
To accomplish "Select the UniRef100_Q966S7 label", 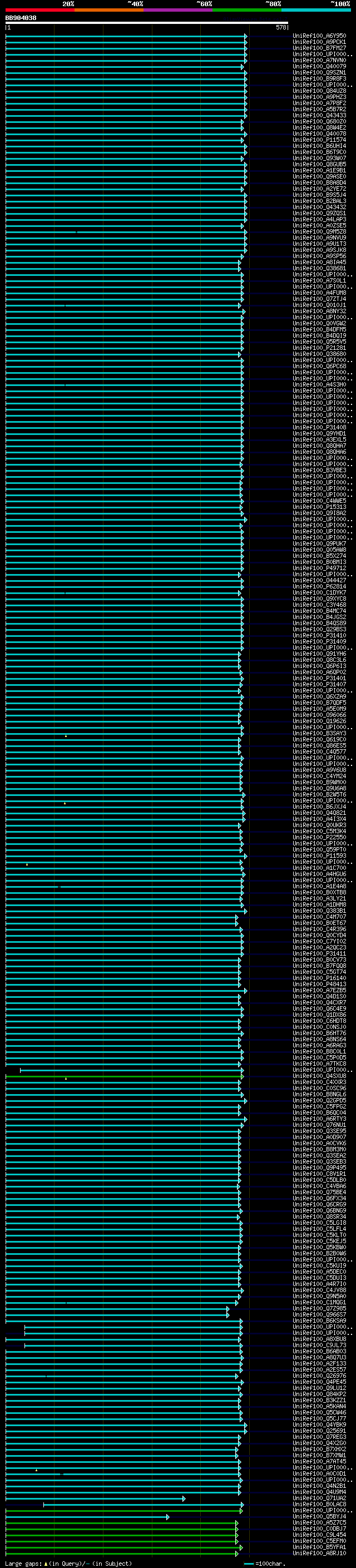I will tap(319, 1315).
